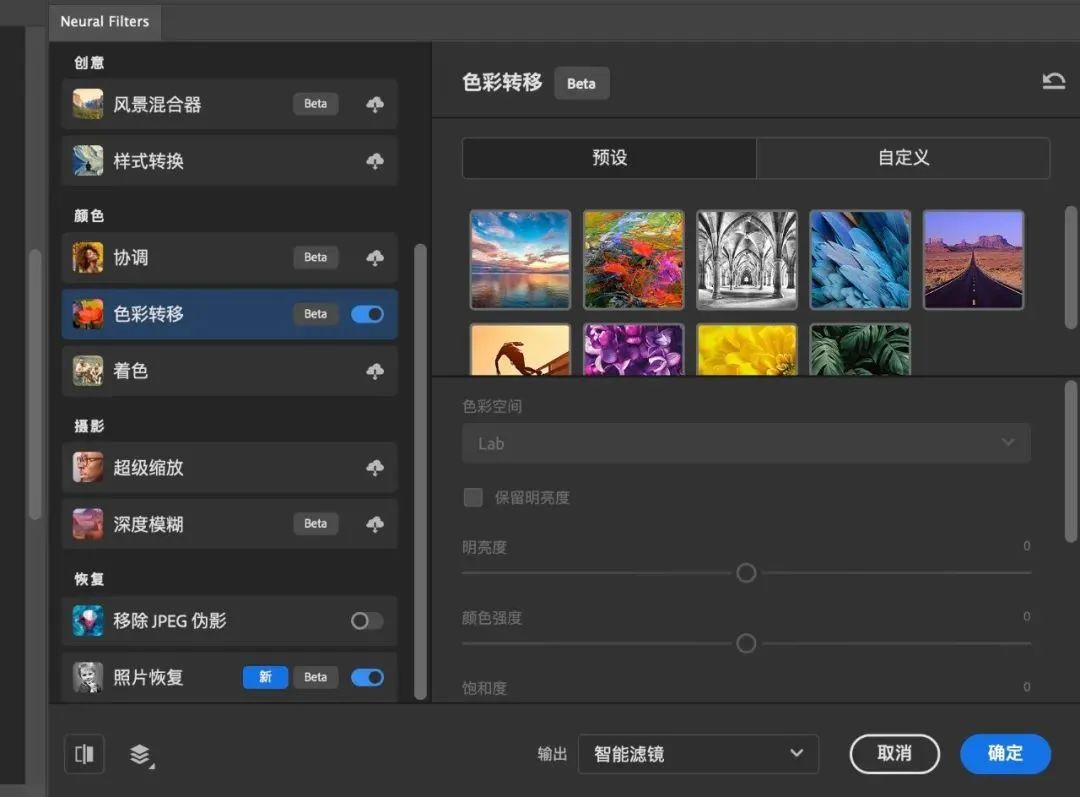Click the reset arrow icon top right
The height and width of the screenshot is (797, 1080).
1054,80
